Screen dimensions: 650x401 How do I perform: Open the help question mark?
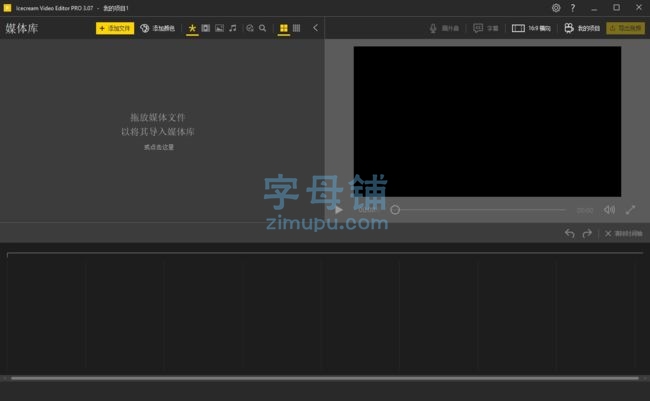pos(573,8)
